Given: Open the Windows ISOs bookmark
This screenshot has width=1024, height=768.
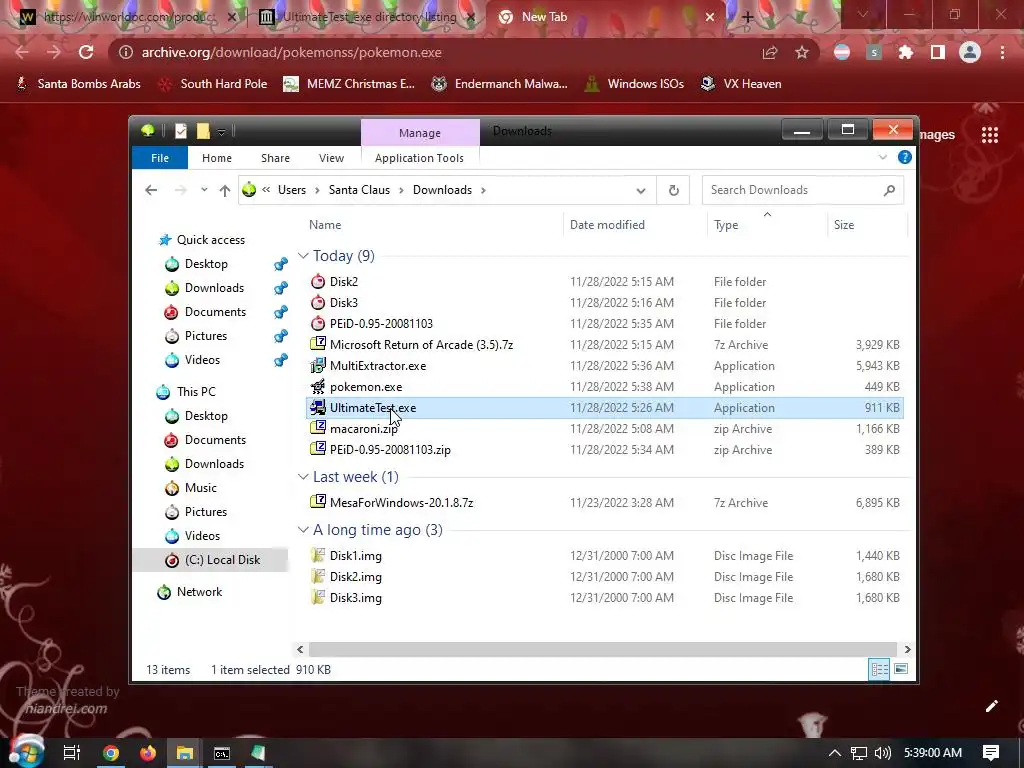Looking at the screenshot, I should [633, 84].
